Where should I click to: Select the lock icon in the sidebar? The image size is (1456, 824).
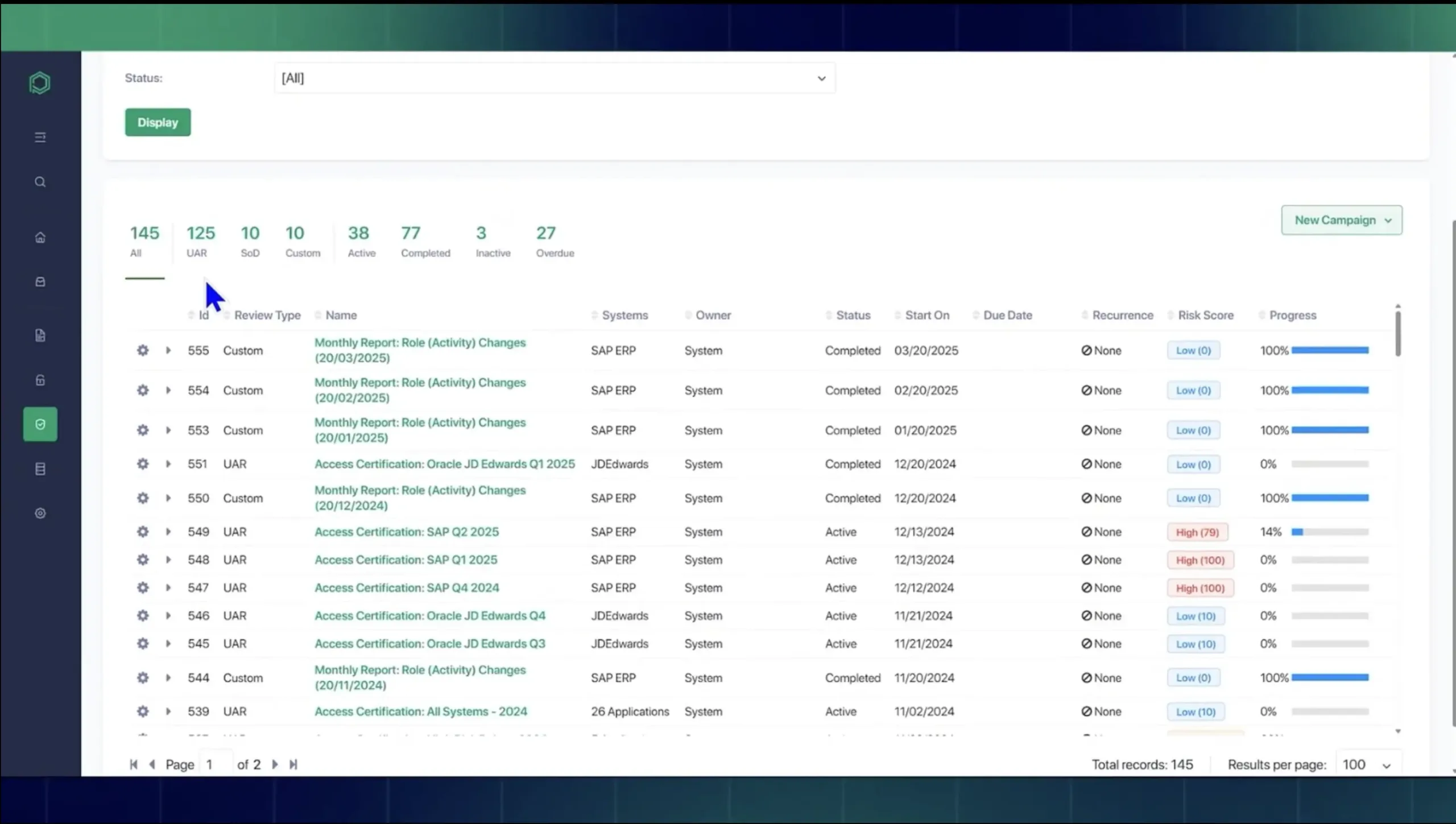40,380
